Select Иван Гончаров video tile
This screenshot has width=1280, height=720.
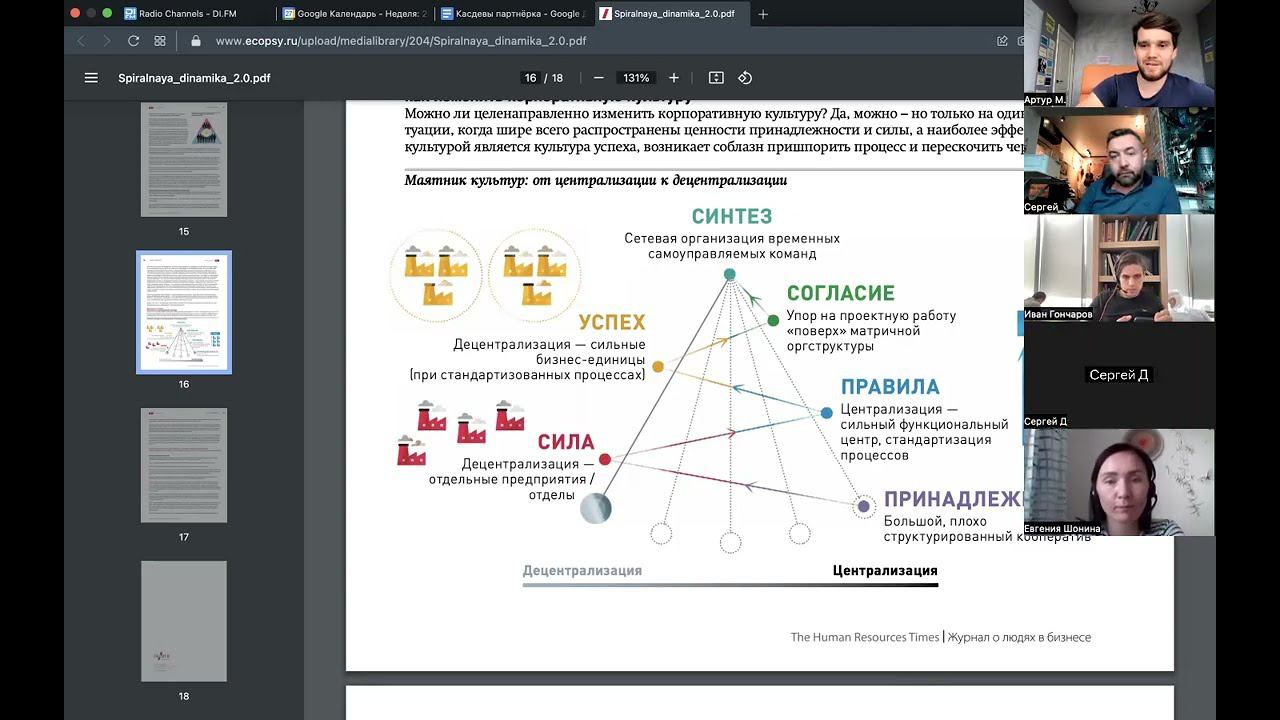pos(1119,268)
